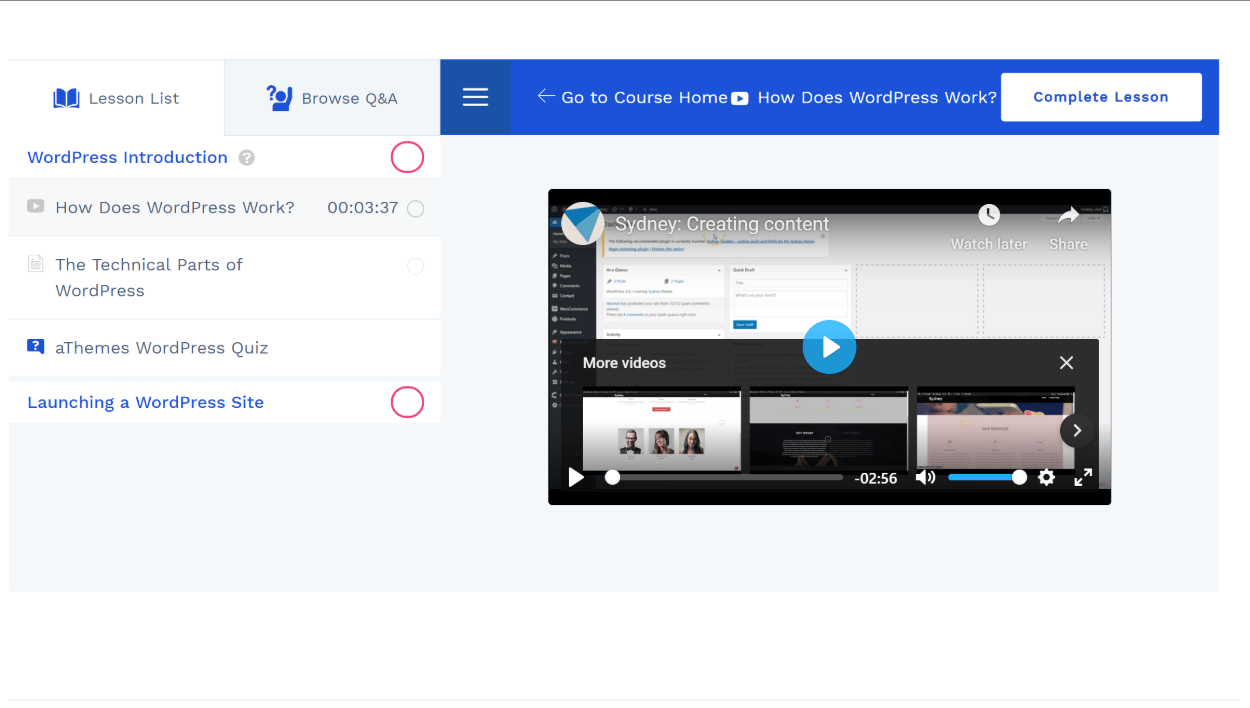Click the quiz icon beside aThemes WordPress Quiz

(x=36, y=347)
